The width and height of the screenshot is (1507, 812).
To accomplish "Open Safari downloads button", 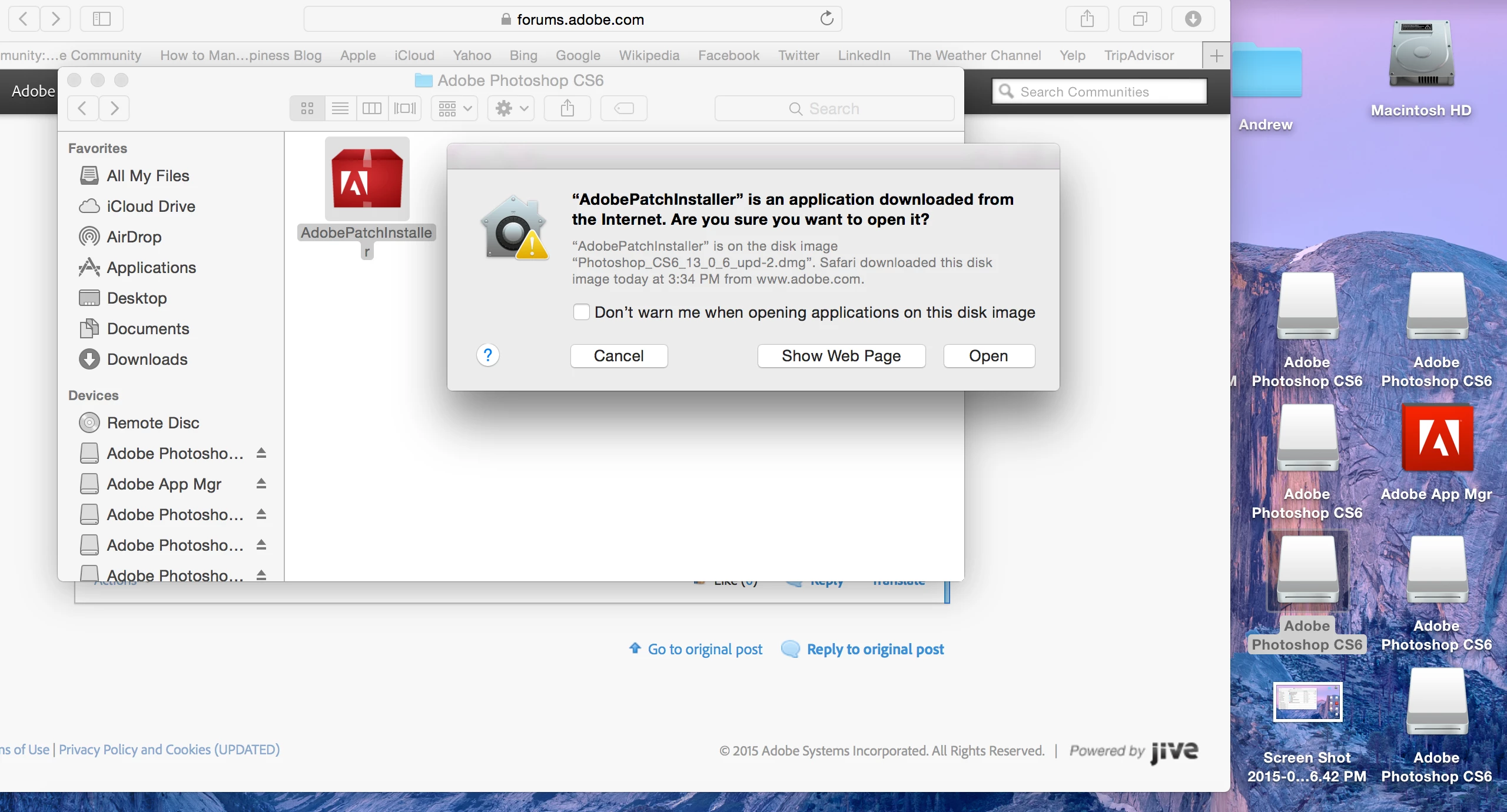I will coord(1193,19).
